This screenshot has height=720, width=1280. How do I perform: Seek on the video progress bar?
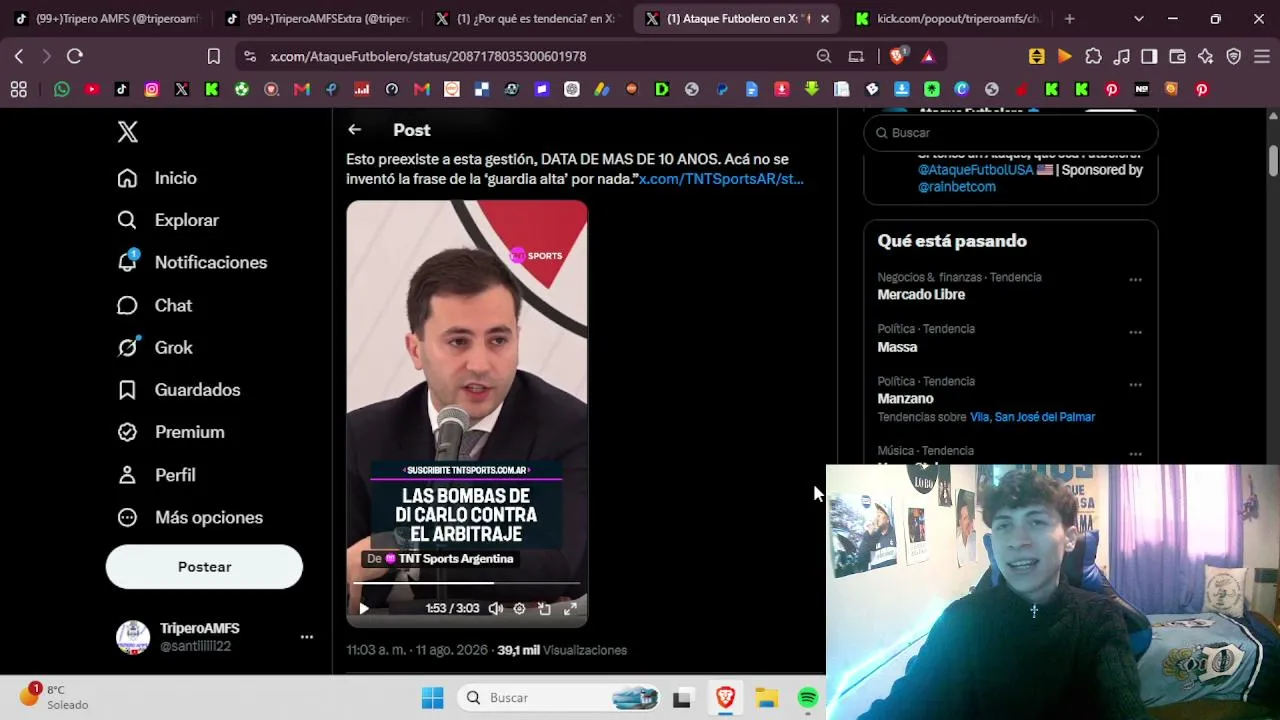tap(467, 583)
